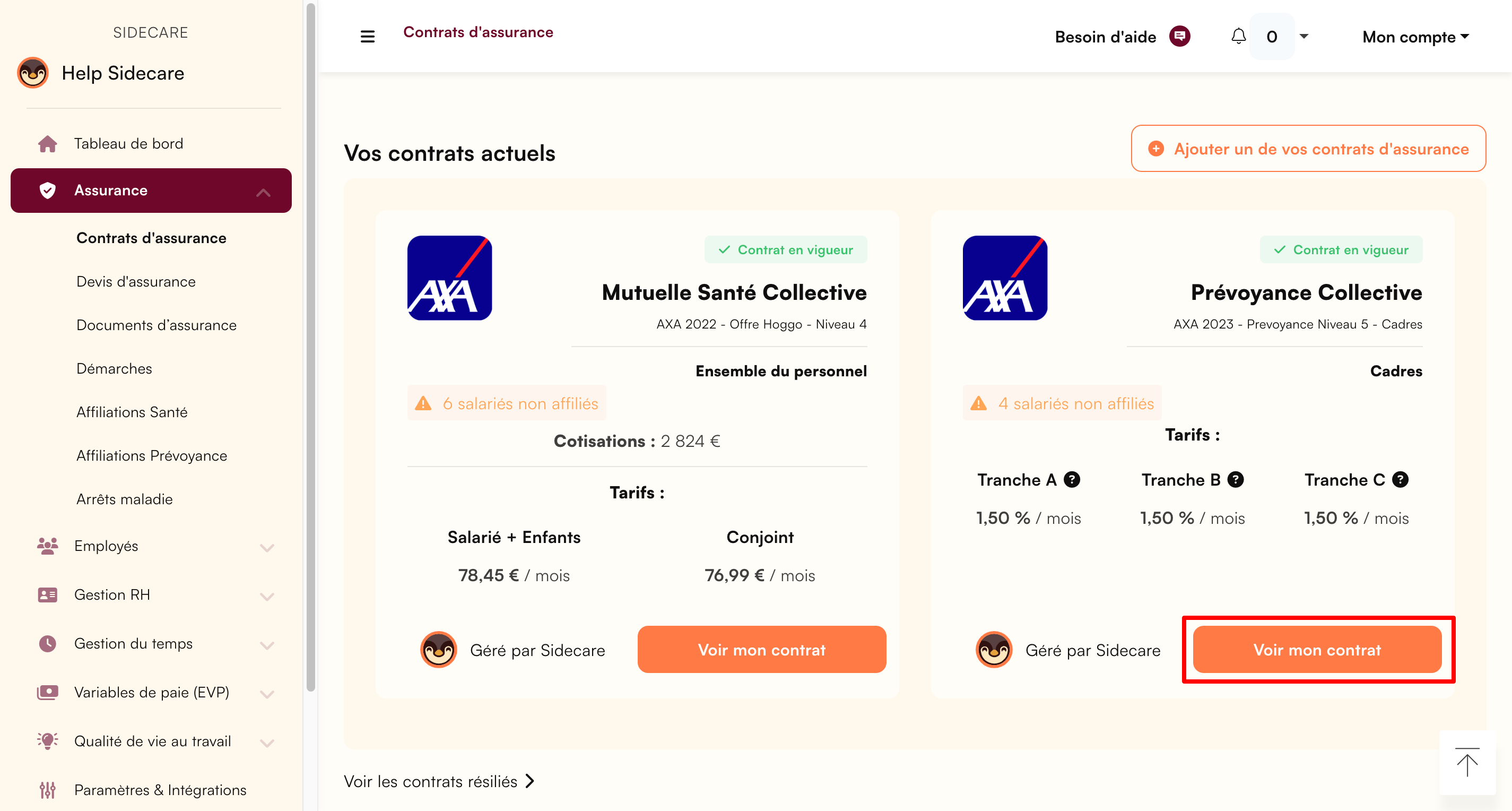Open the Mon compte dropdown
Screen dimensions: 1512x811
pyautogui.click(x=1415, y=37)
